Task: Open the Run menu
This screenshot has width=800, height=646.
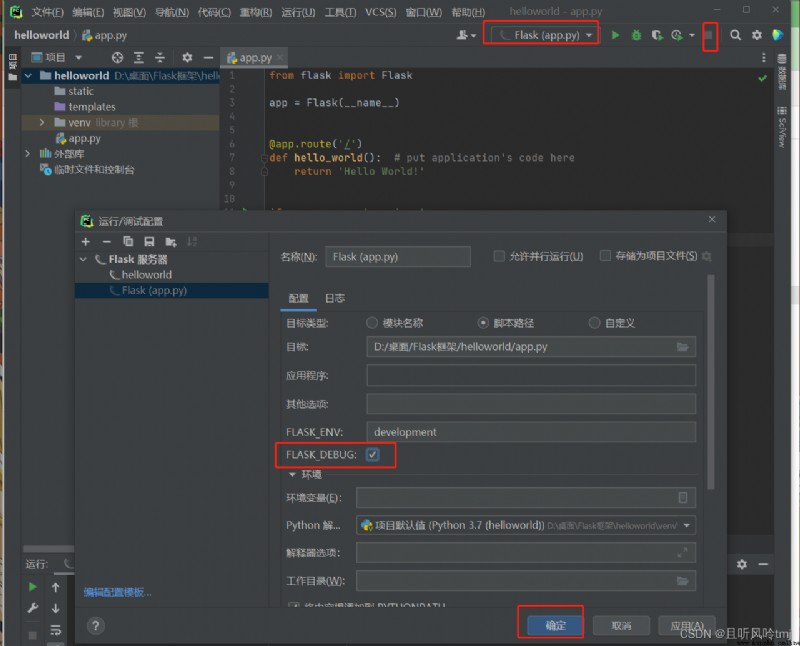Action: 298,12
